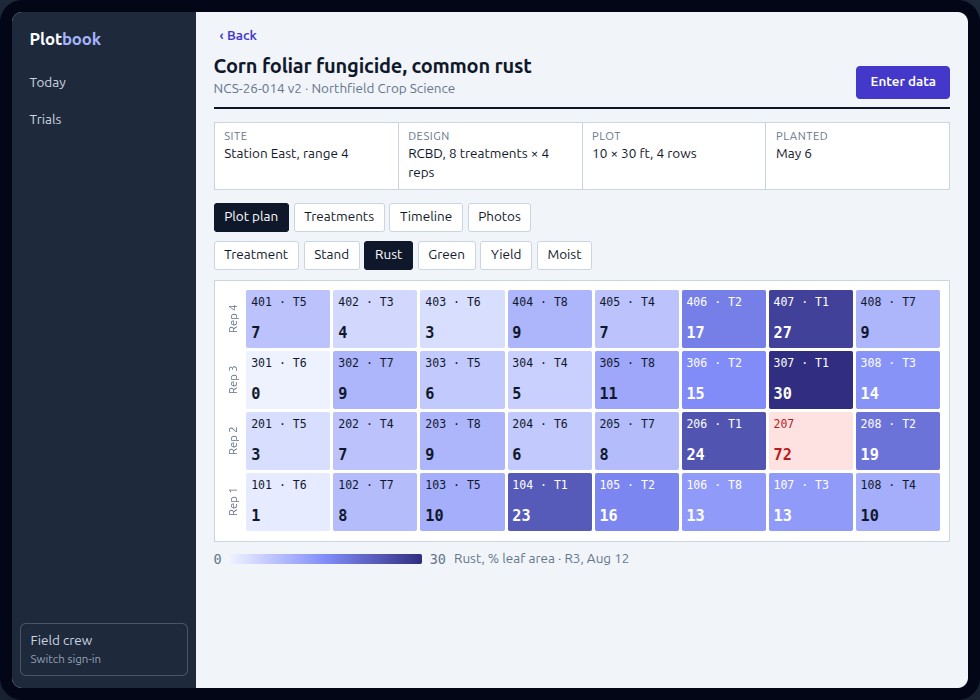Image resolution: width=980 pixels, height=700 pixels.
Task: Click the 'May 6' planted date
Action: [x=793, y=154]
